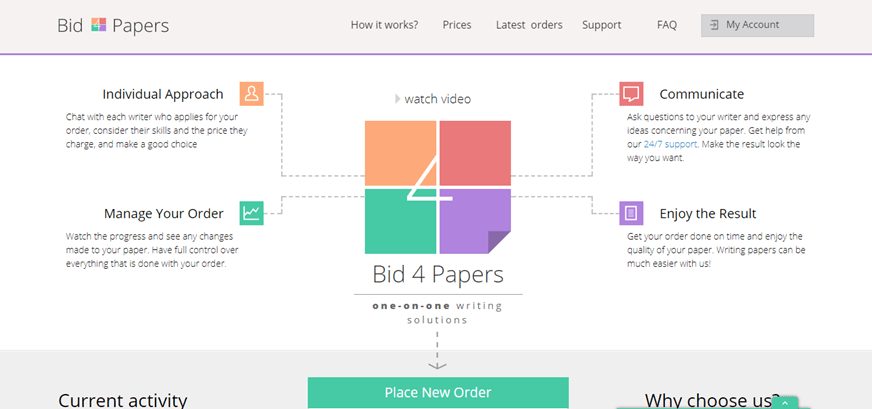This screenshot has width=872, height=409.
Task: Click the Bid Papers header logo text
Action: 113,26
